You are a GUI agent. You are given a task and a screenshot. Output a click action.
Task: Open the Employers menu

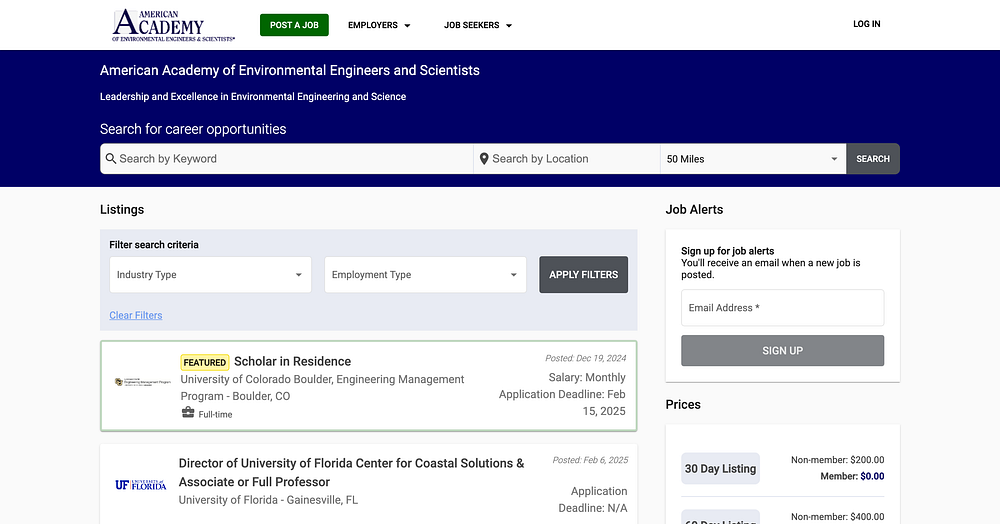pyautogui.click(x=379, y=25)
